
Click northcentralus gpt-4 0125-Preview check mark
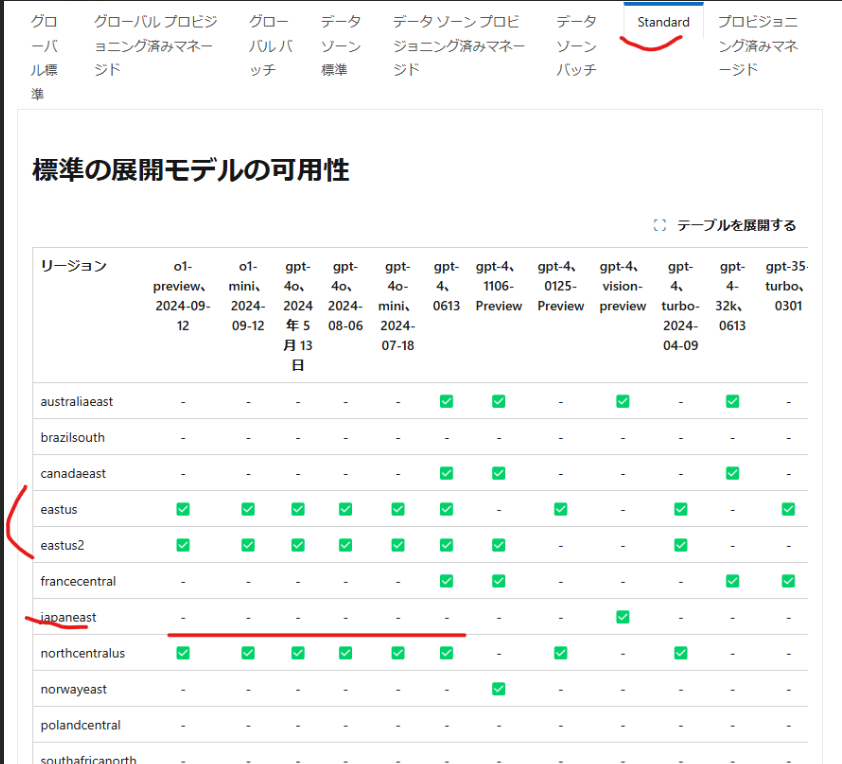[x=561, y=653]
